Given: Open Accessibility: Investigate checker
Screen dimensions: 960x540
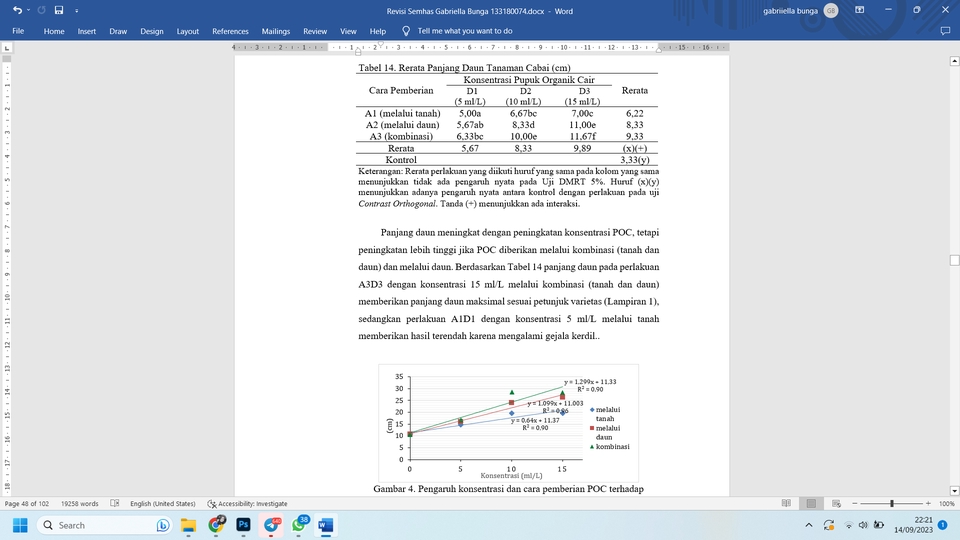Looking at the screenshot, I should click(247, 504).
